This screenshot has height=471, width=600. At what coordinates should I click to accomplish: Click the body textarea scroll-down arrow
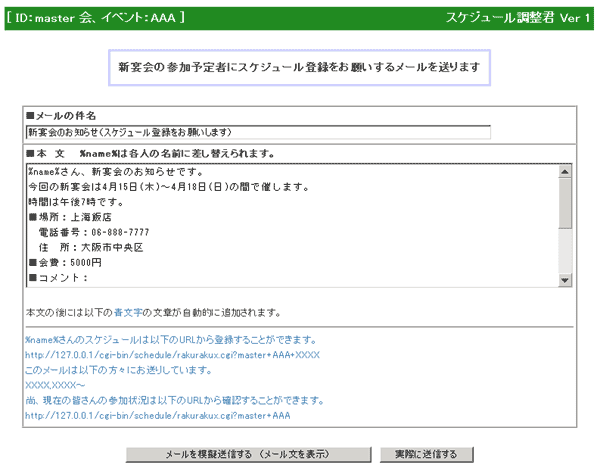pyautogui.click(x=565, y=279)
